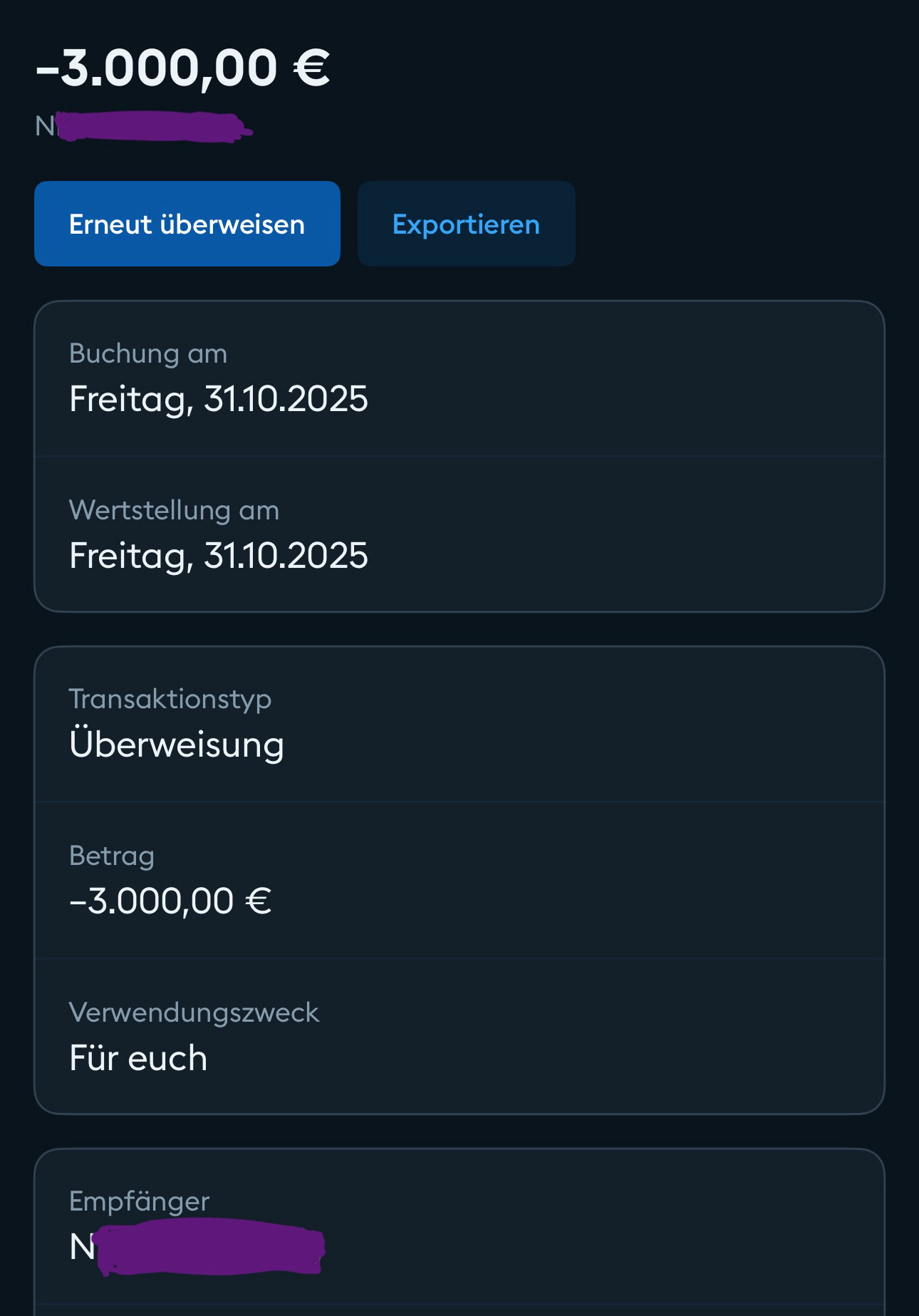Select the redacted recipient name under Empfänger
This screenshot has height=1316, width=919.
(197, 1247)
